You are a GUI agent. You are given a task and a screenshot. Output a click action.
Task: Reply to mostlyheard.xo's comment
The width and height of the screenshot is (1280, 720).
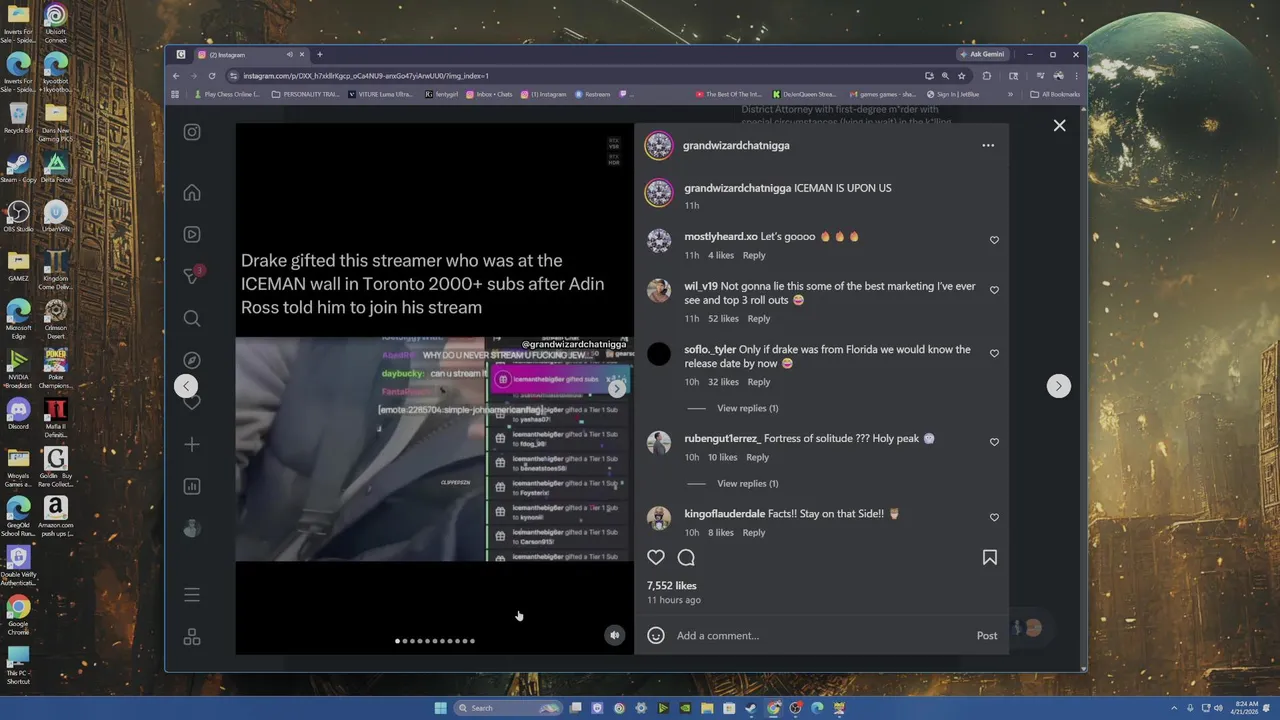click(x=754, y=256)
